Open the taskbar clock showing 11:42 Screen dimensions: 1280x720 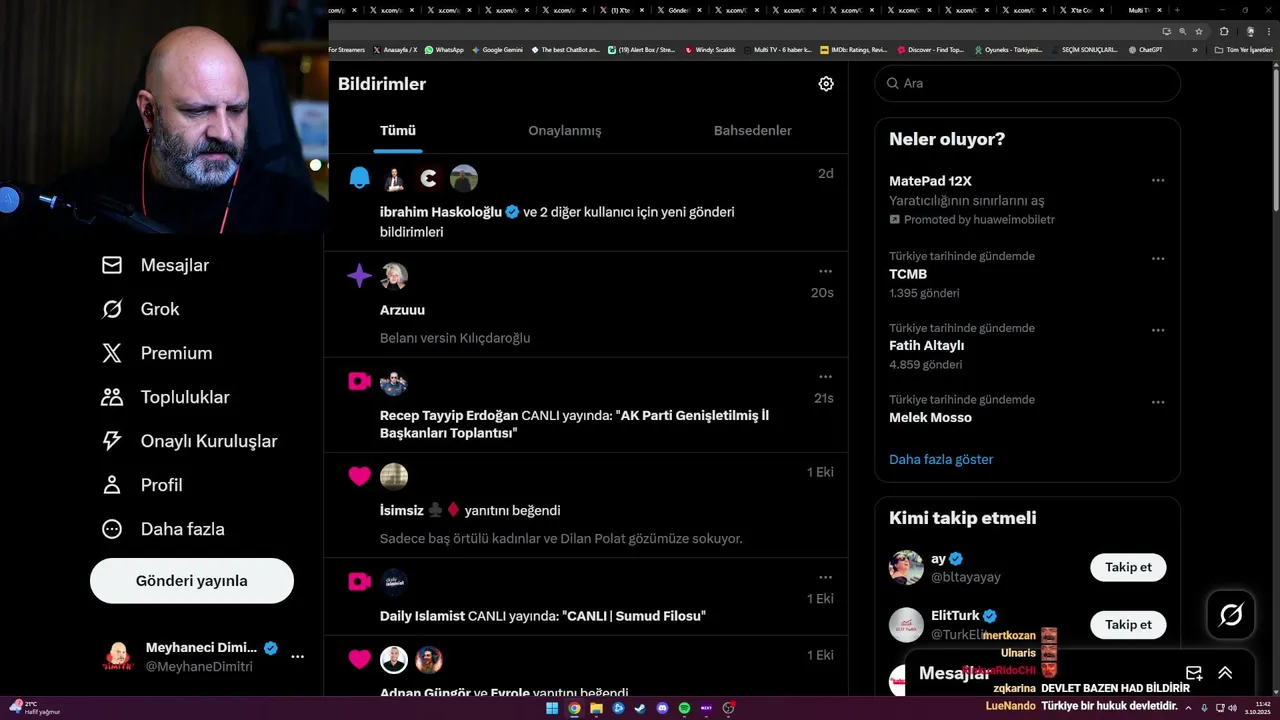1257,708
